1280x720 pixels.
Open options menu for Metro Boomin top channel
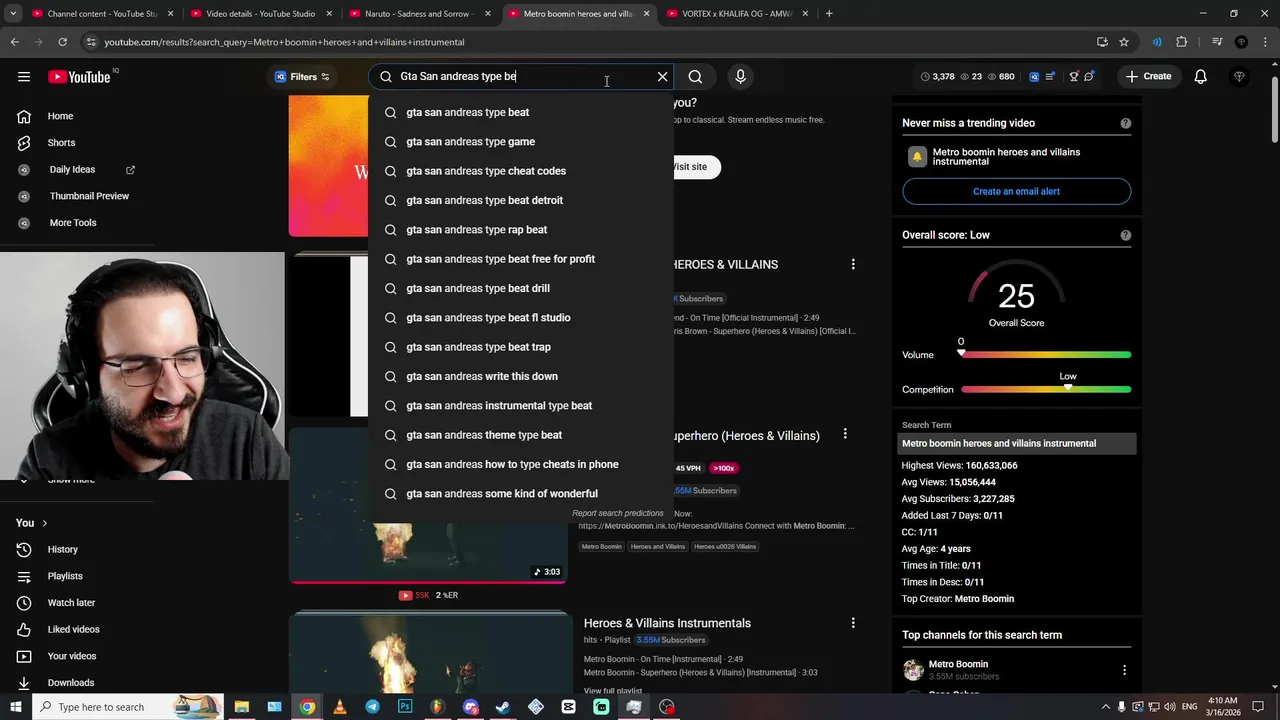(1124, 670)
